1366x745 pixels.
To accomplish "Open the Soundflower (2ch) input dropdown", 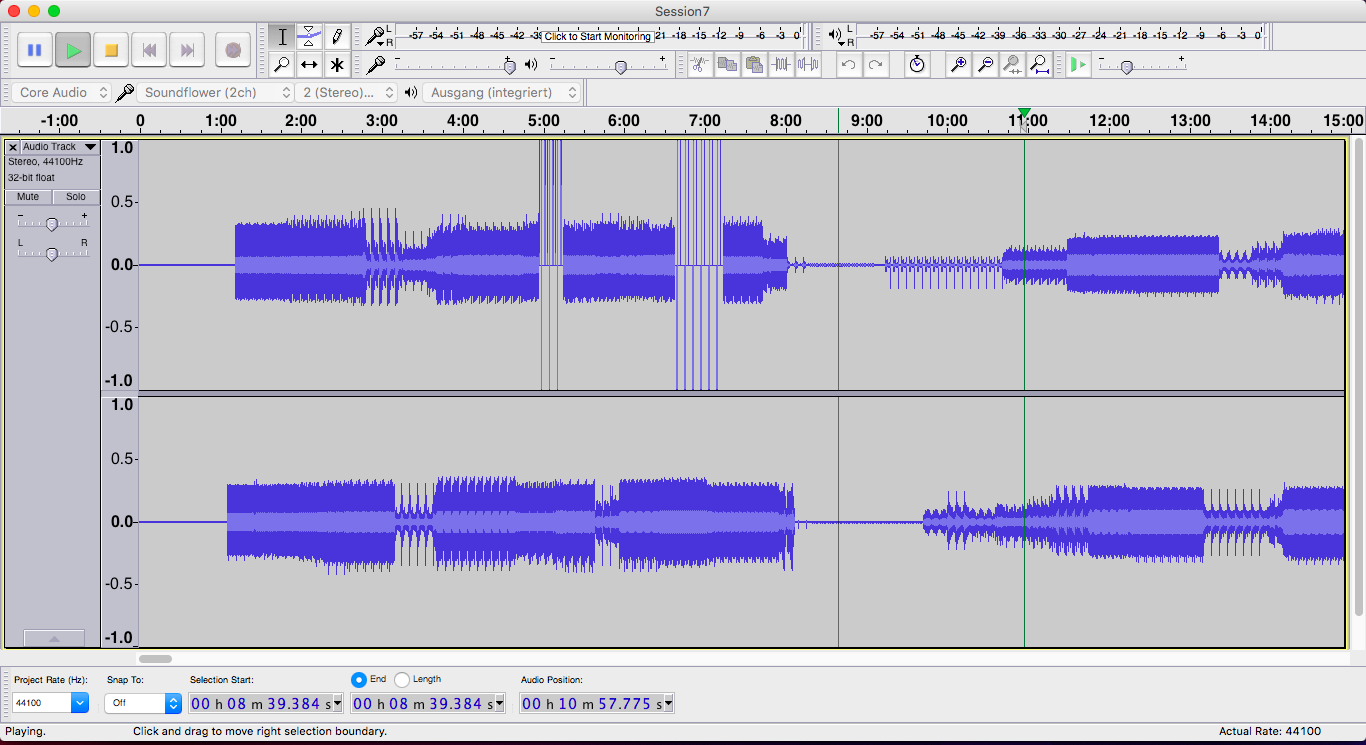I will tap(217, 93).
